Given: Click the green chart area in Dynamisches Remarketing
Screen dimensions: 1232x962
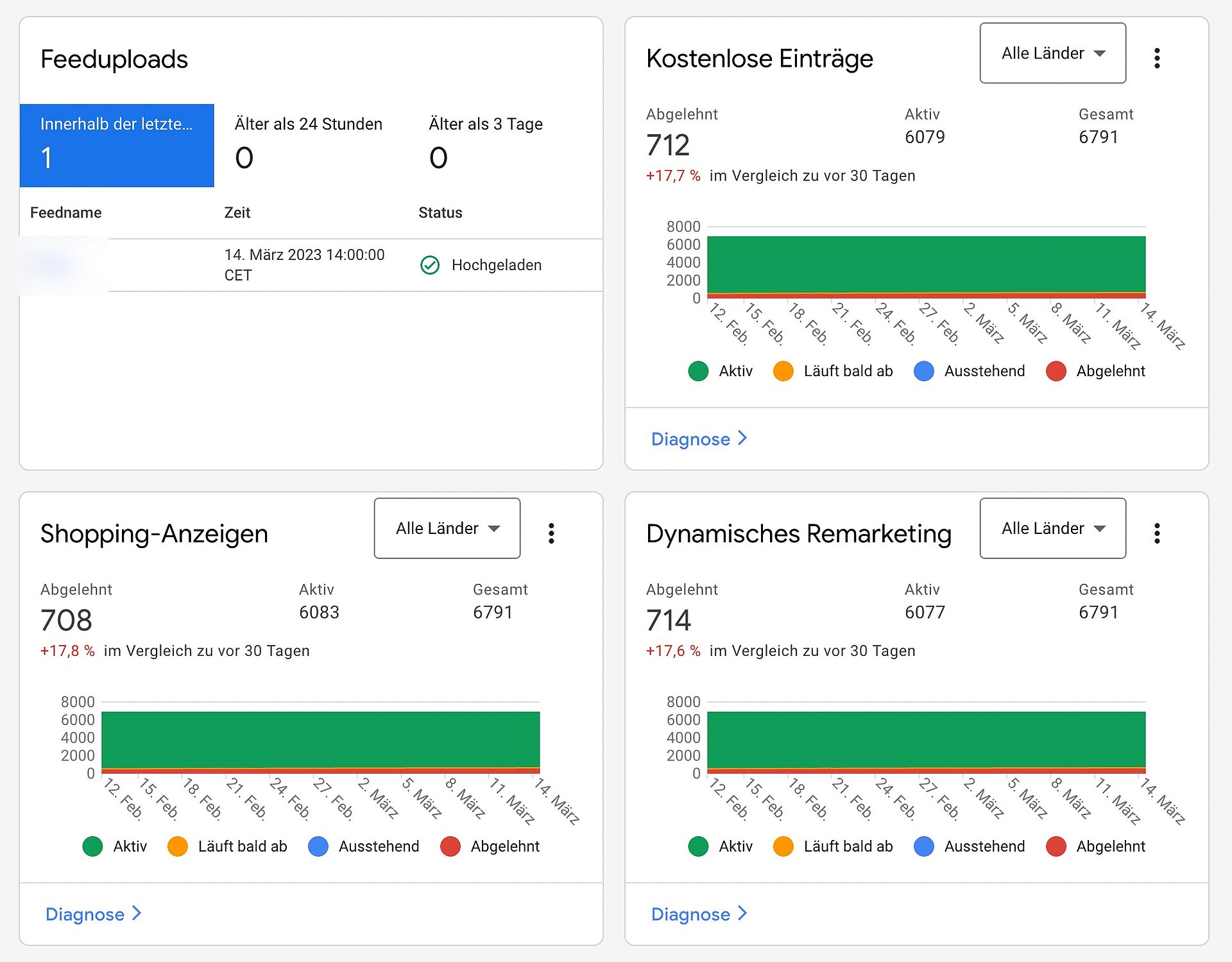Looking at the screenshot, I should coord(926,739).
